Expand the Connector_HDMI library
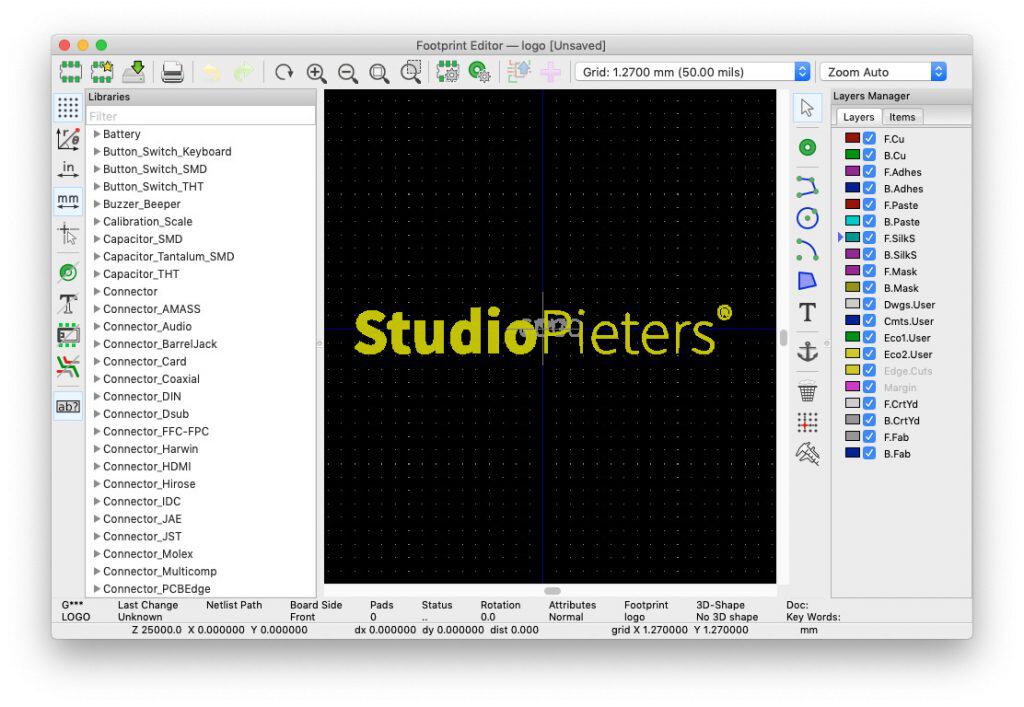 [x=97, y=466]
